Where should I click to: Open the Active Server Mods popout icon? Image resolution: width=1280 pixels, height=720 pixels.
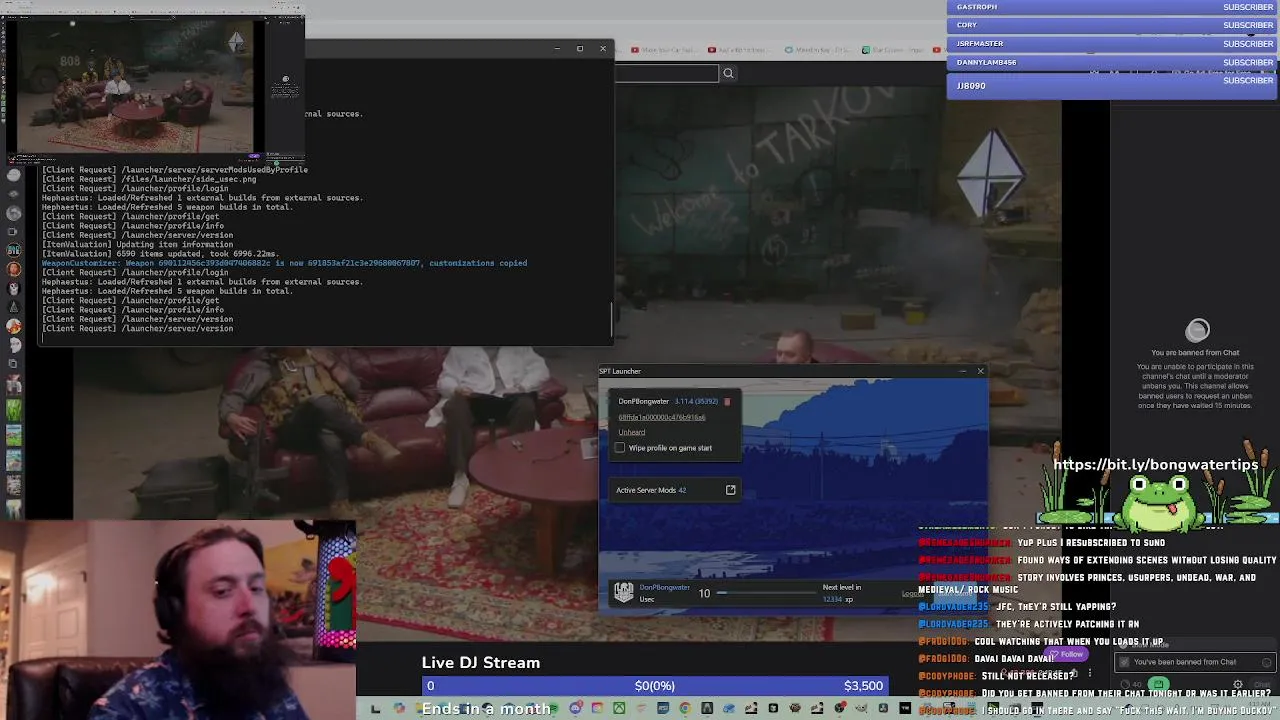pyautogui.click(x=730, y=490)
